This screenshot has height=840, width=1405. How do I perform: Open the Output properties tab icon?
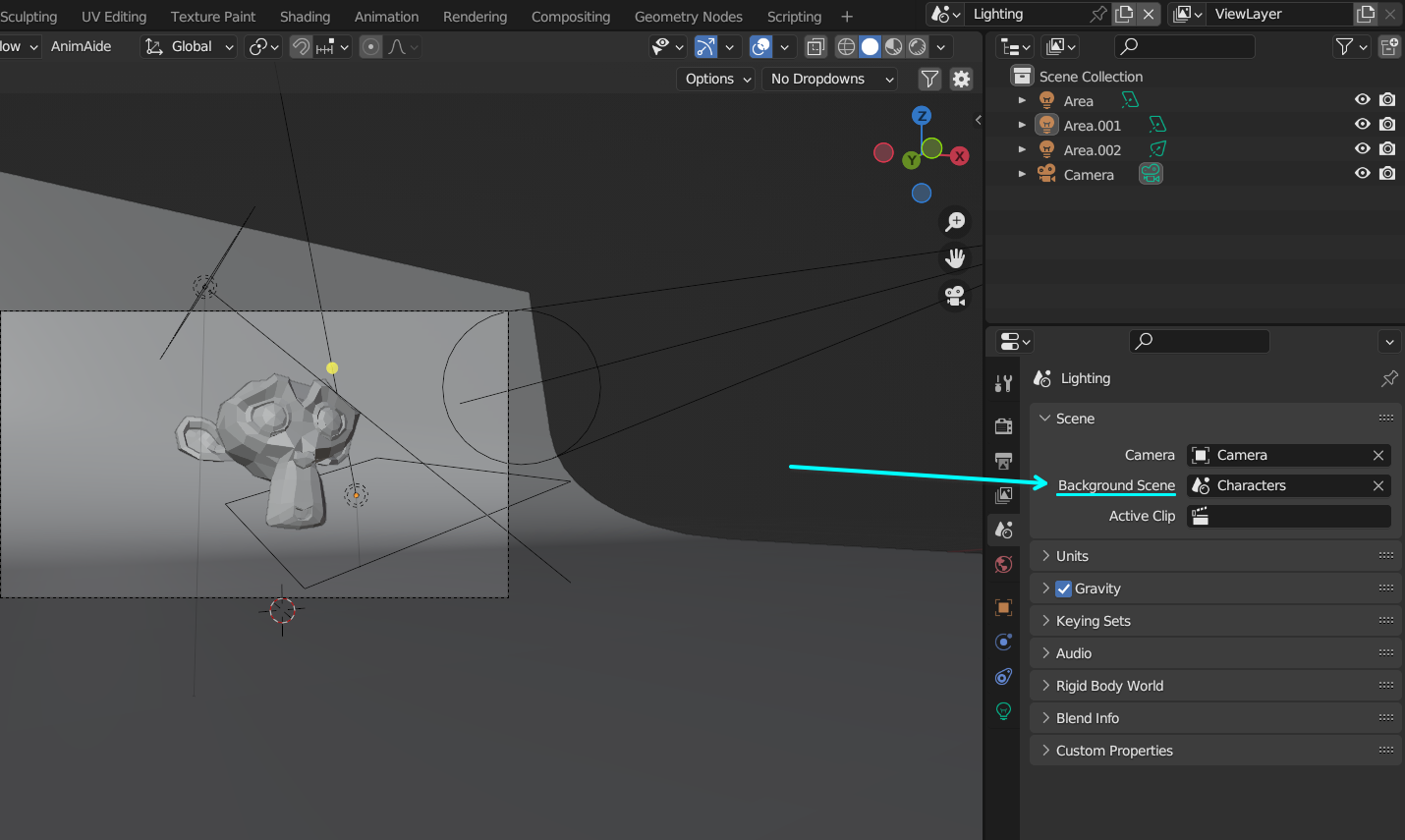pyautogui.click(x=1003, y=461)
